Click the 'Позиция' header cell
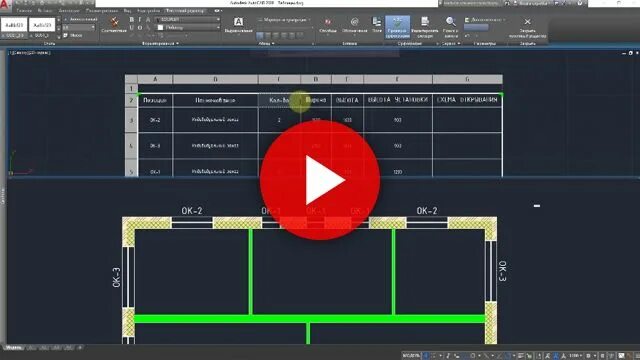Screen dimensions: 640x360 tap(155, 100)
